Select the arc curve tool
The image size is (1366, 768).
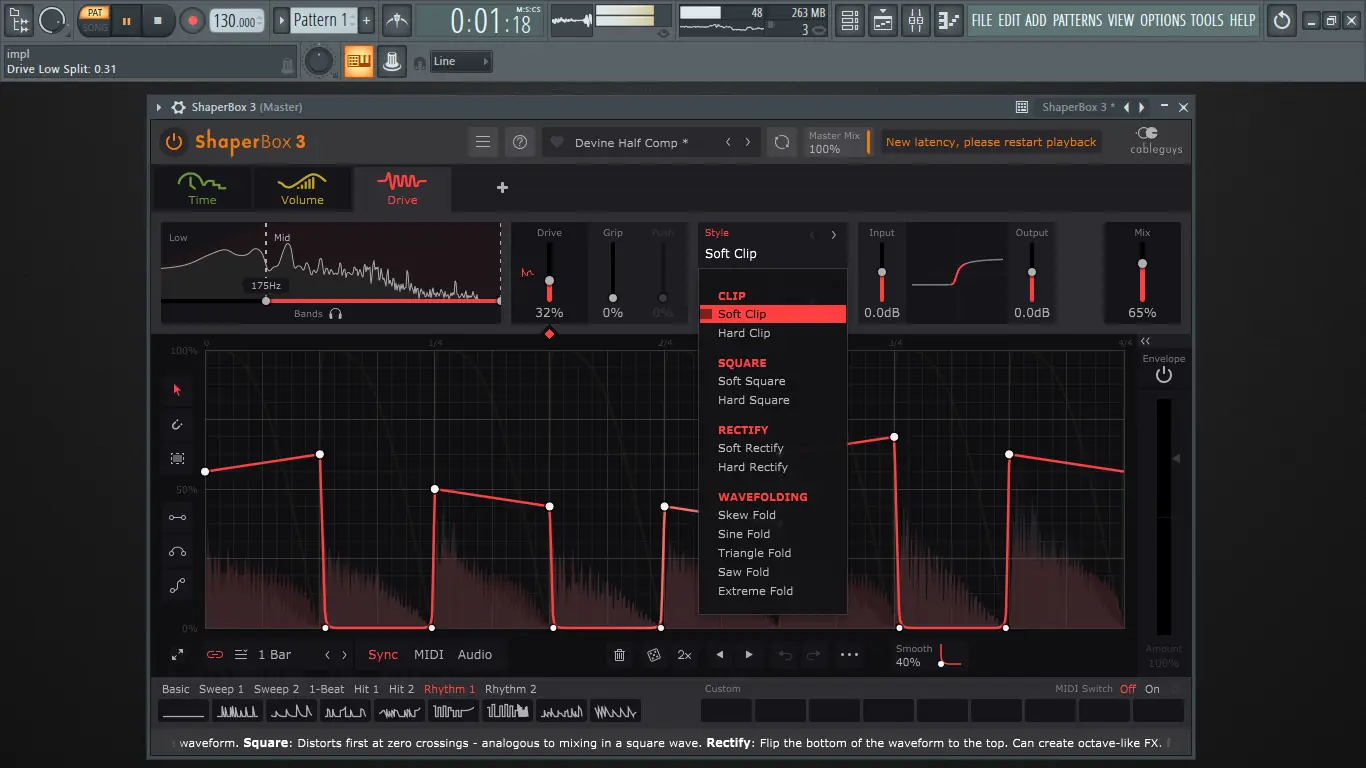pyautogui.click(x=177, y=552)
